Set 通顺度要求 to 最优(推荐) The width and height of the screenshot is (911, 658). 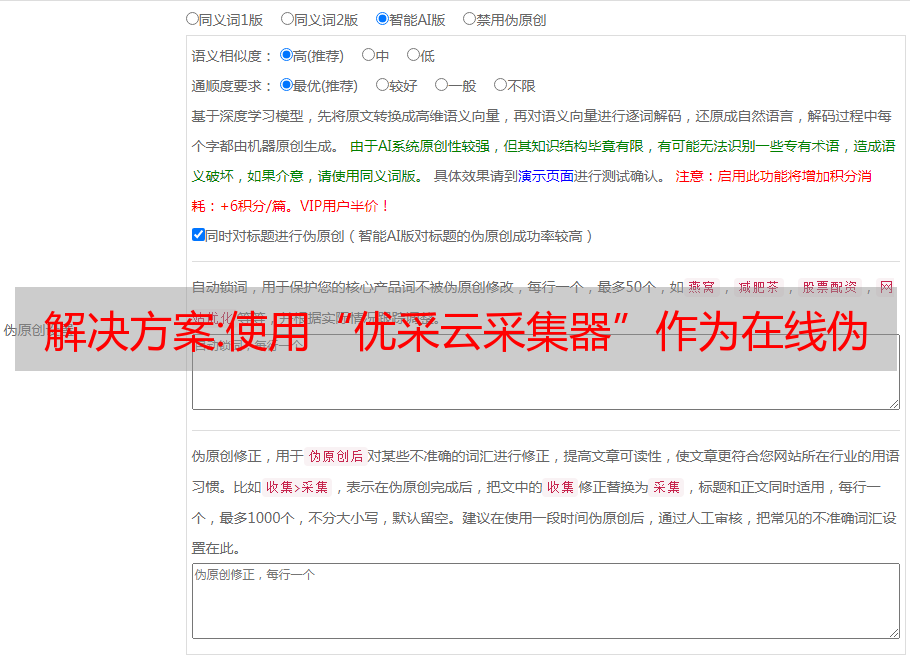(x=286, y=85)
